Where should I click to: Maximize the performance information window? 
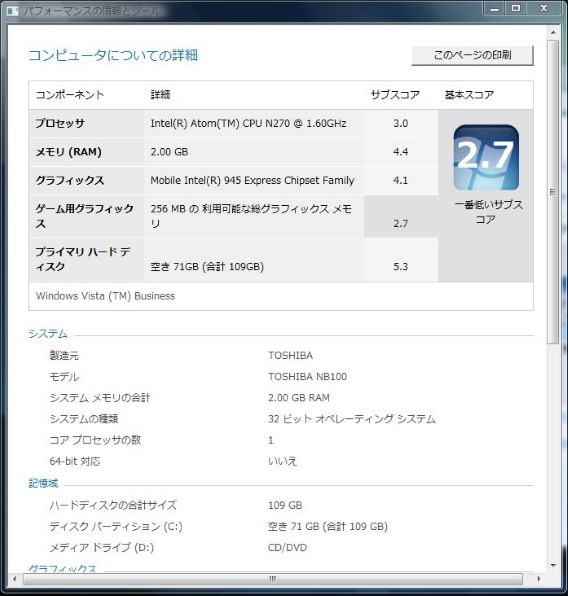tap(516, 8)
